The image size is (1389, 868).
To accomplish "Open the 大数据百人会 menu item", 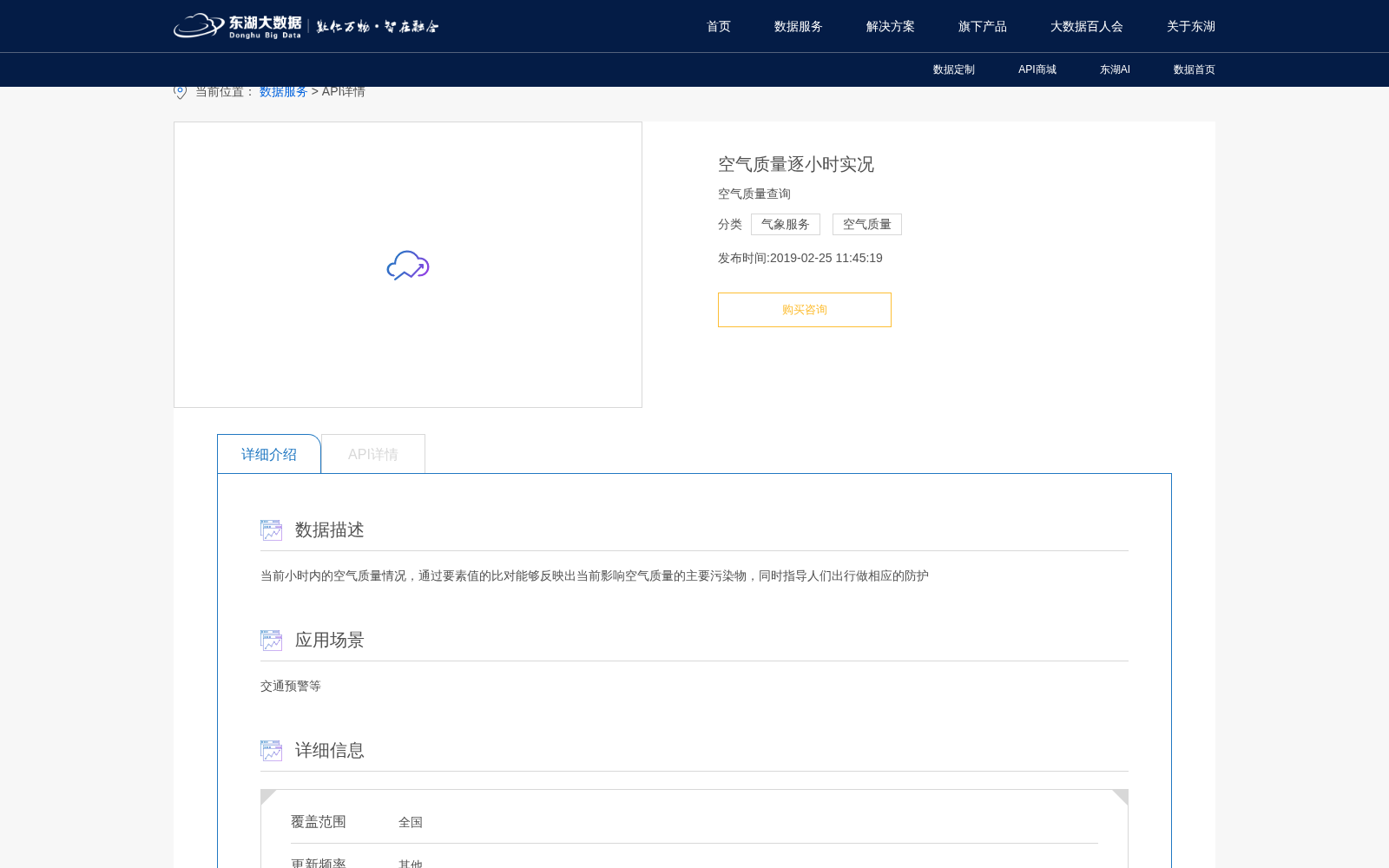I will (x=1087, y=27).
